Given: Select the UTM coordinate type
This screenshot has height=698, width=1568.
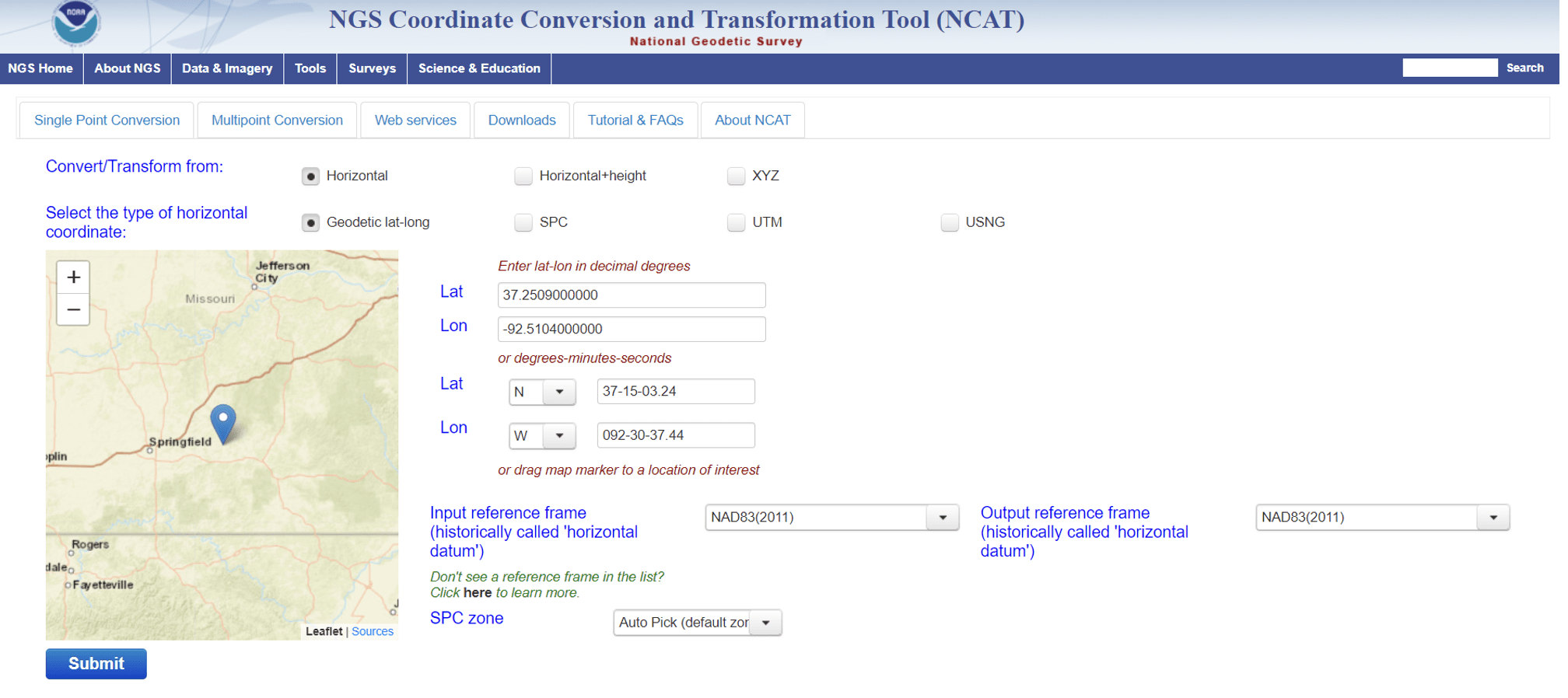Looking at the screenshot, I should (736, 223).
